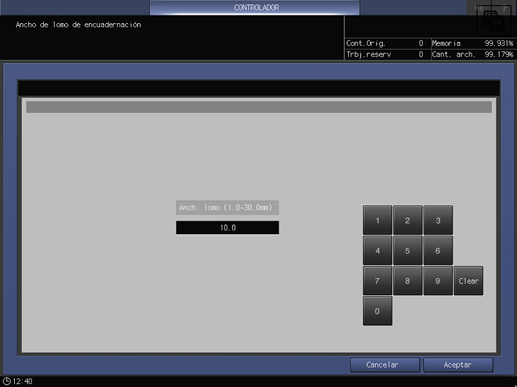517x387 pixels.
Task: Click the clock icon in status bar
Action: pyautogui.click(x=7, y=381)
